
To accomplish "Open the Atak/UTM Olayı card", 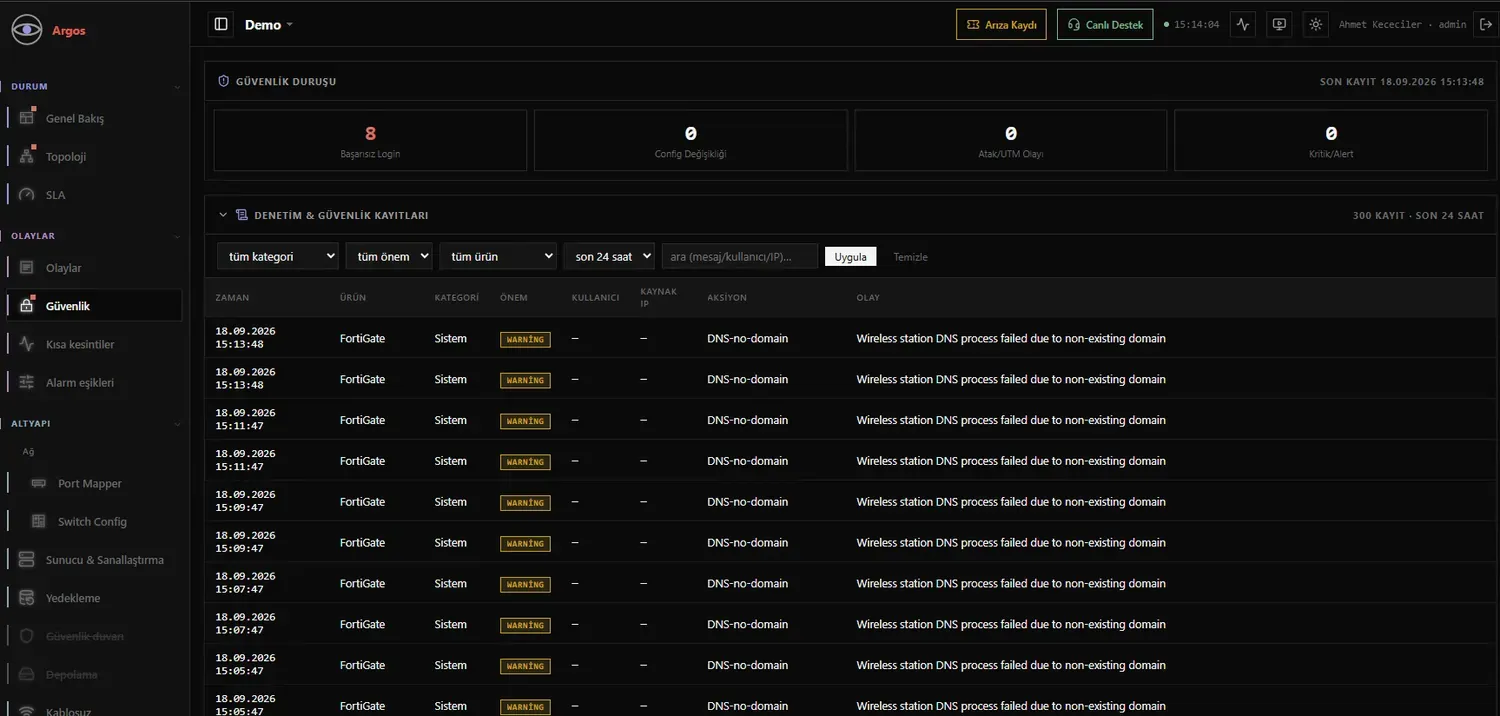I will pos(1011,140).
